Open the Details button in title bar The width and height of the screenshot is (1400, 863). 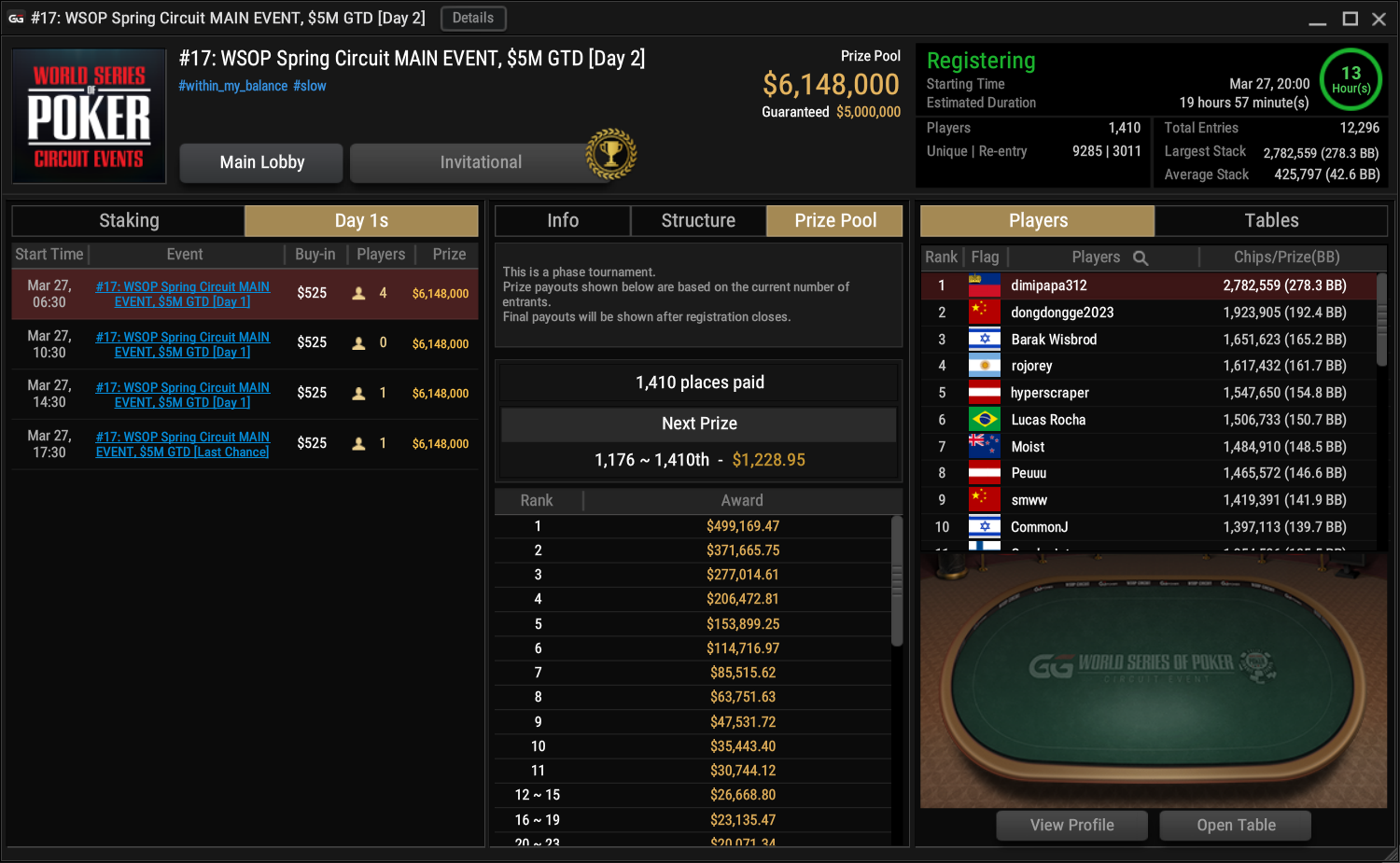[473, 18]
